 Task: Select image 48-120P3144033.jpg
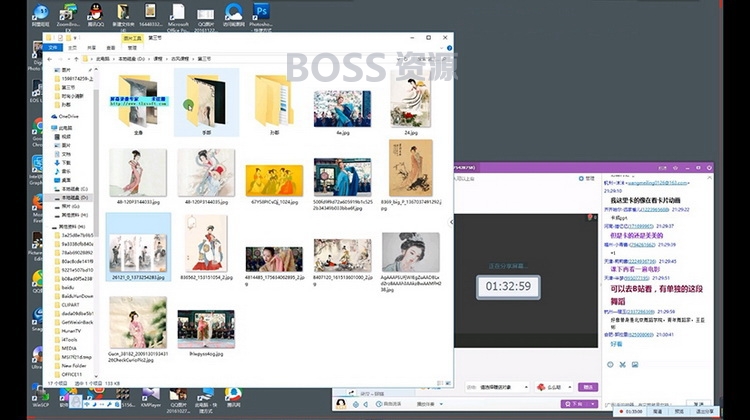coord(138,176)
